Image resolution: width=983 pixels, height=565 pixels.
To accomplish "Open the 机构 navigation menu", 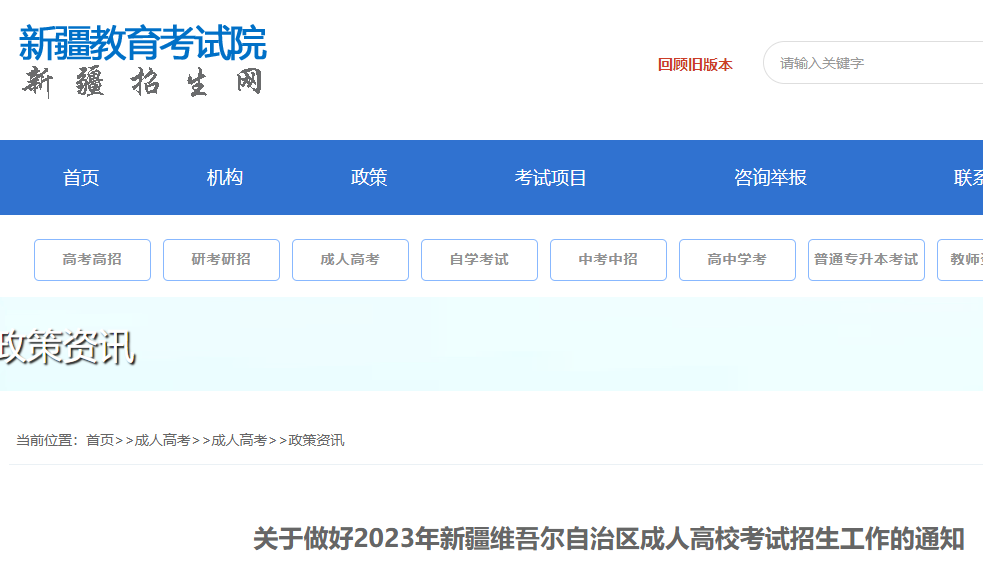I will (x=224, y=177).
